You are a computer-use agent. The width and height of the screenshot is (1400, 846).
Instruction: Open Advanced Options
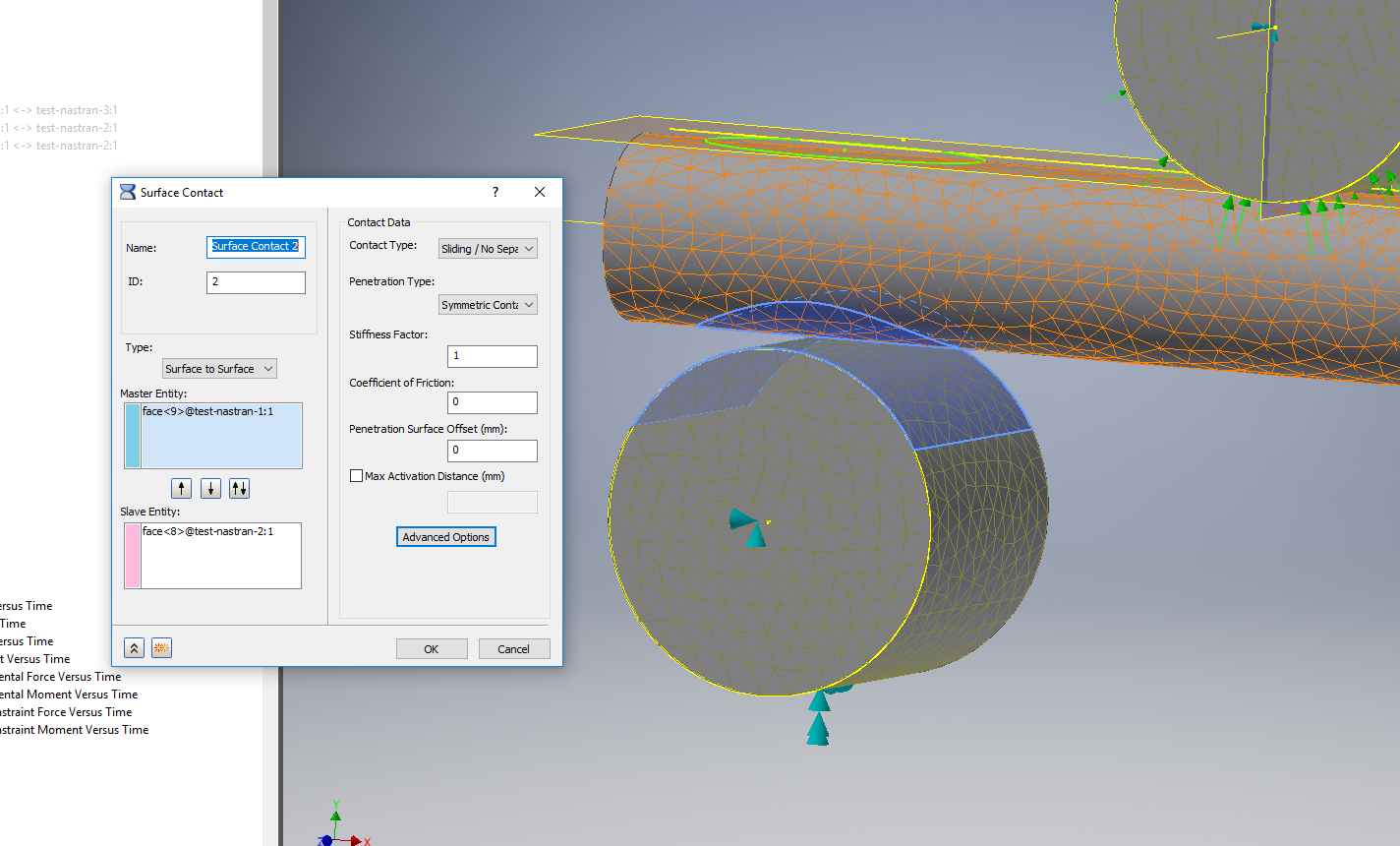[x=445, y=536]
